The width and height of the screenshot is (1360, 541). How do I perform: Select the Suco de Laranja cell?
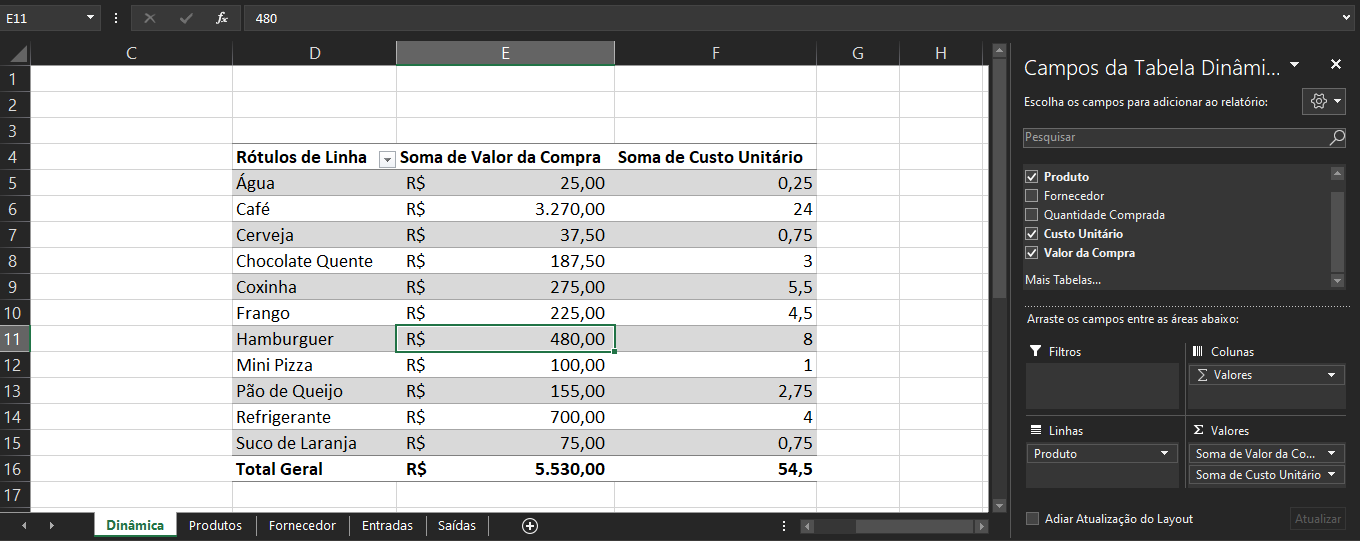click(314, 443)
